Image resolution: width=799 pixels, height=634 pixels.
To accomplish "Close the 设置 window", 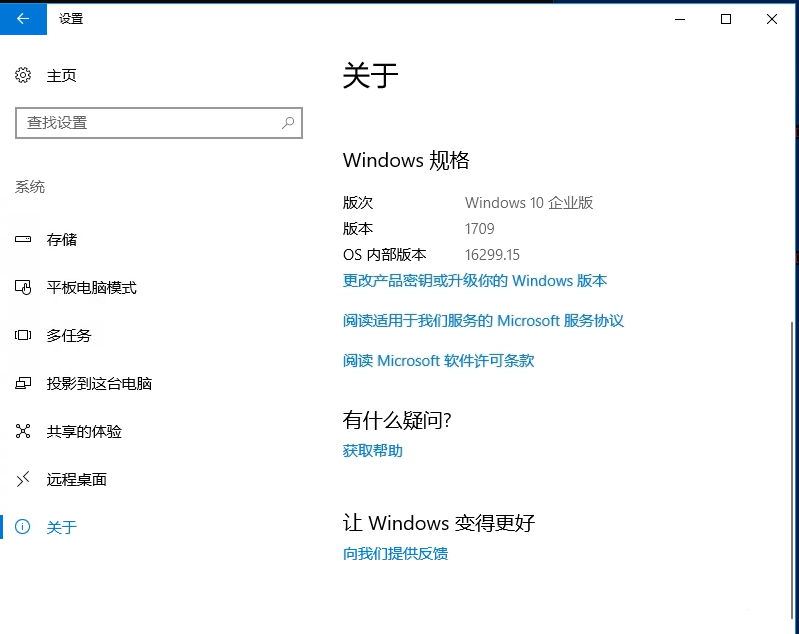I will point(772,18).
